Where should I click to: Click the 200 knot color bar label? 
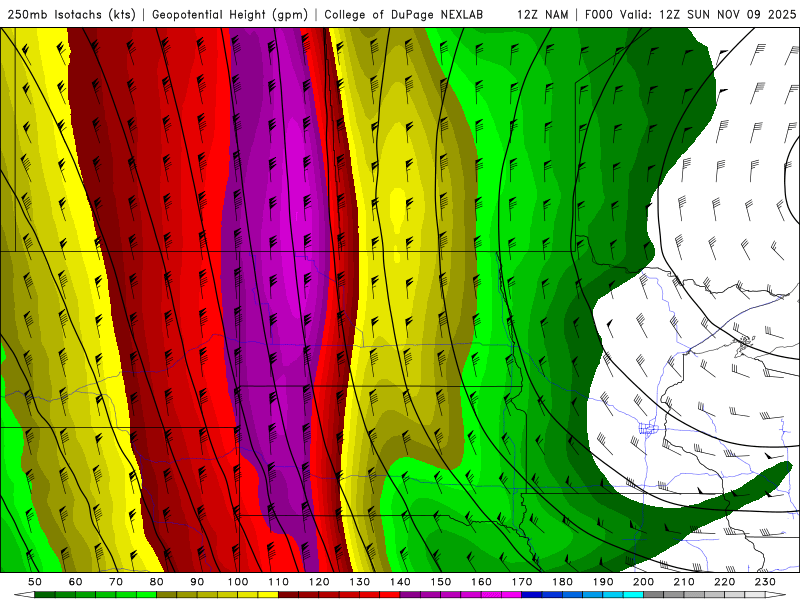coord(643,582)
